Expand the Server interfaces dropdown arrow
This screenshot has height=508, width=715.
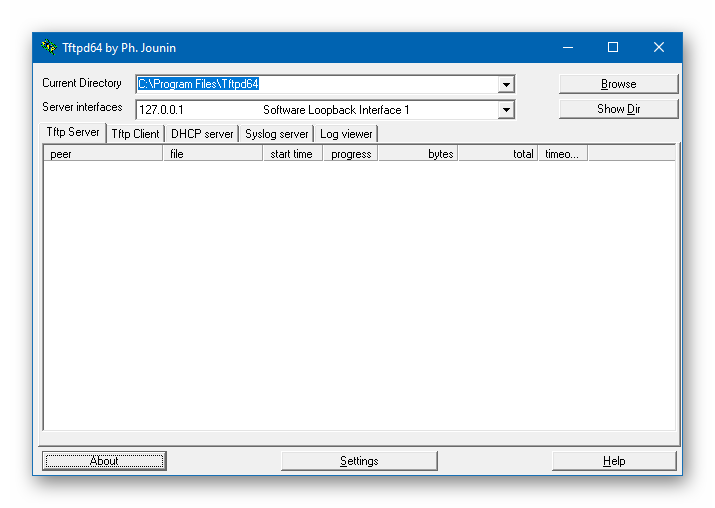(x=506, y=110)
